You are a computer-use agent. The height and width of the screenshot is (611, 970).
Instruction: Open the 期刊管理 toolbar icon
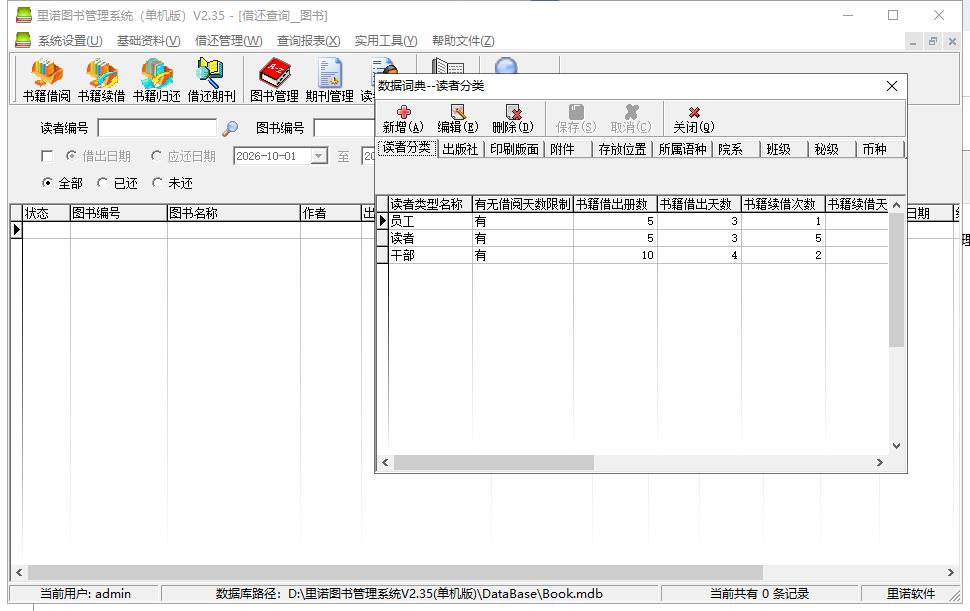[x=329, y=80]
